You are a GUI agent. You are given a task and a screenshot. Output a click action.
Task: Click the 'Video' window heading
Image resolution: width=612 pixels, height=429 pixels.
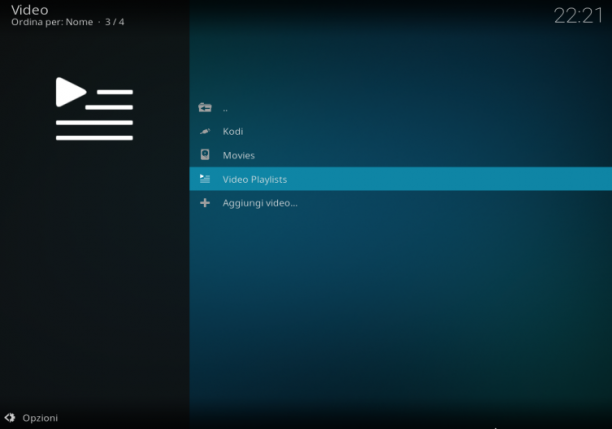pyautogui.click(x=30, y=9)
